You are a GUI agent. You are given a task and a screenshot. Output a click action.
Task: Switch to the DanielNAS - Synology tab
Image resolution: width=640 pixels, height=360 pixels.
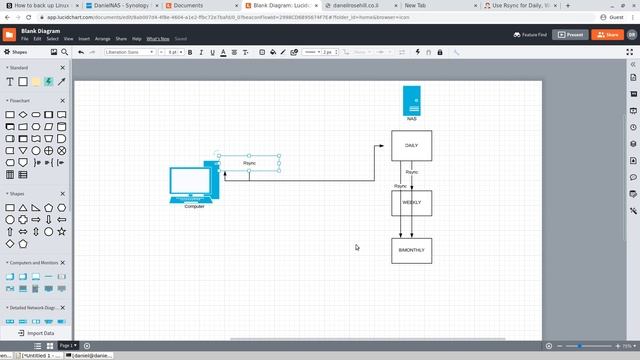121,6
